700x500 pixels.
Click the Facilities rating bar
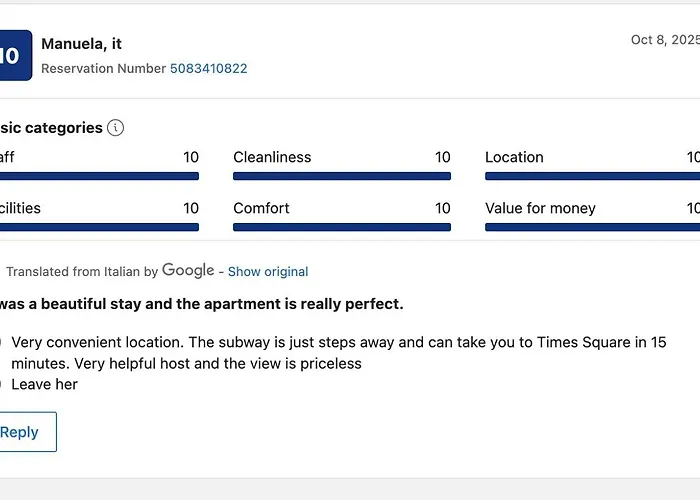(99, 227)
